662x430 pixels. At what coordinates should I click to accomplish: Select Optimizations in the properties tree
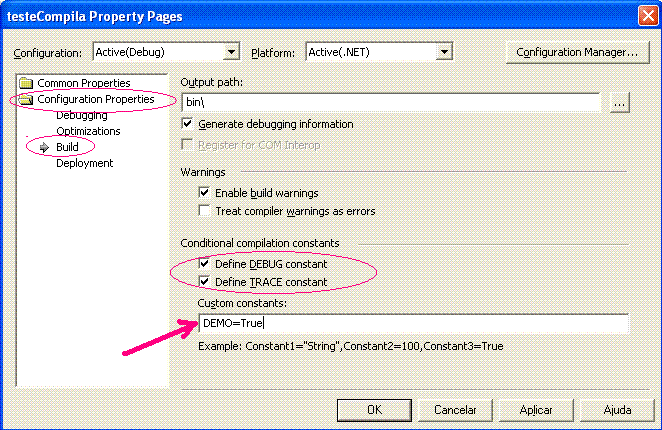88,131
